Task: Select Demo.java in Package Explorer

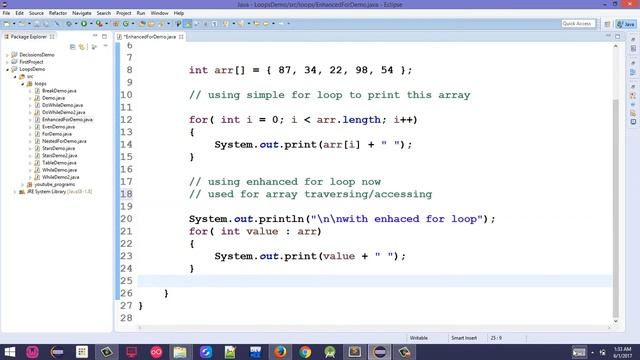Action: [53, 98]
